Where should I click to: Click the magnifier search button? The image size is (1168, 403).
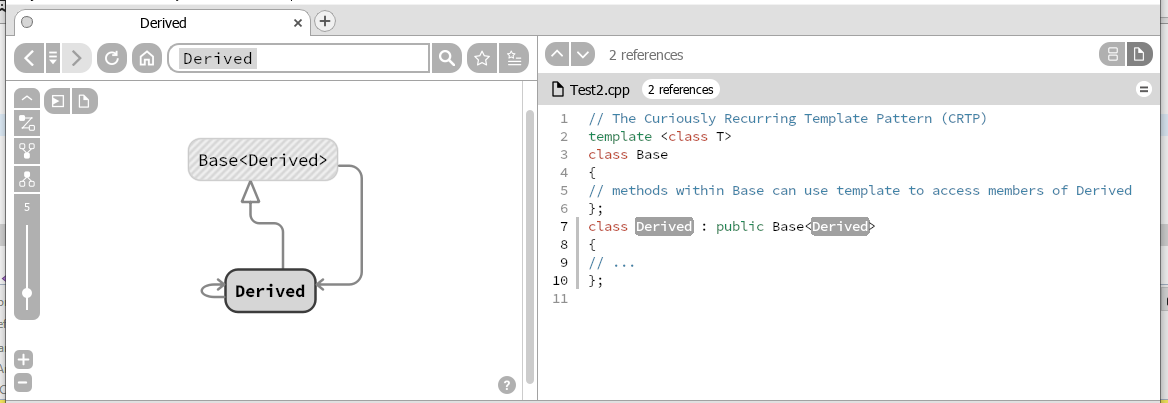pos(446,58)
